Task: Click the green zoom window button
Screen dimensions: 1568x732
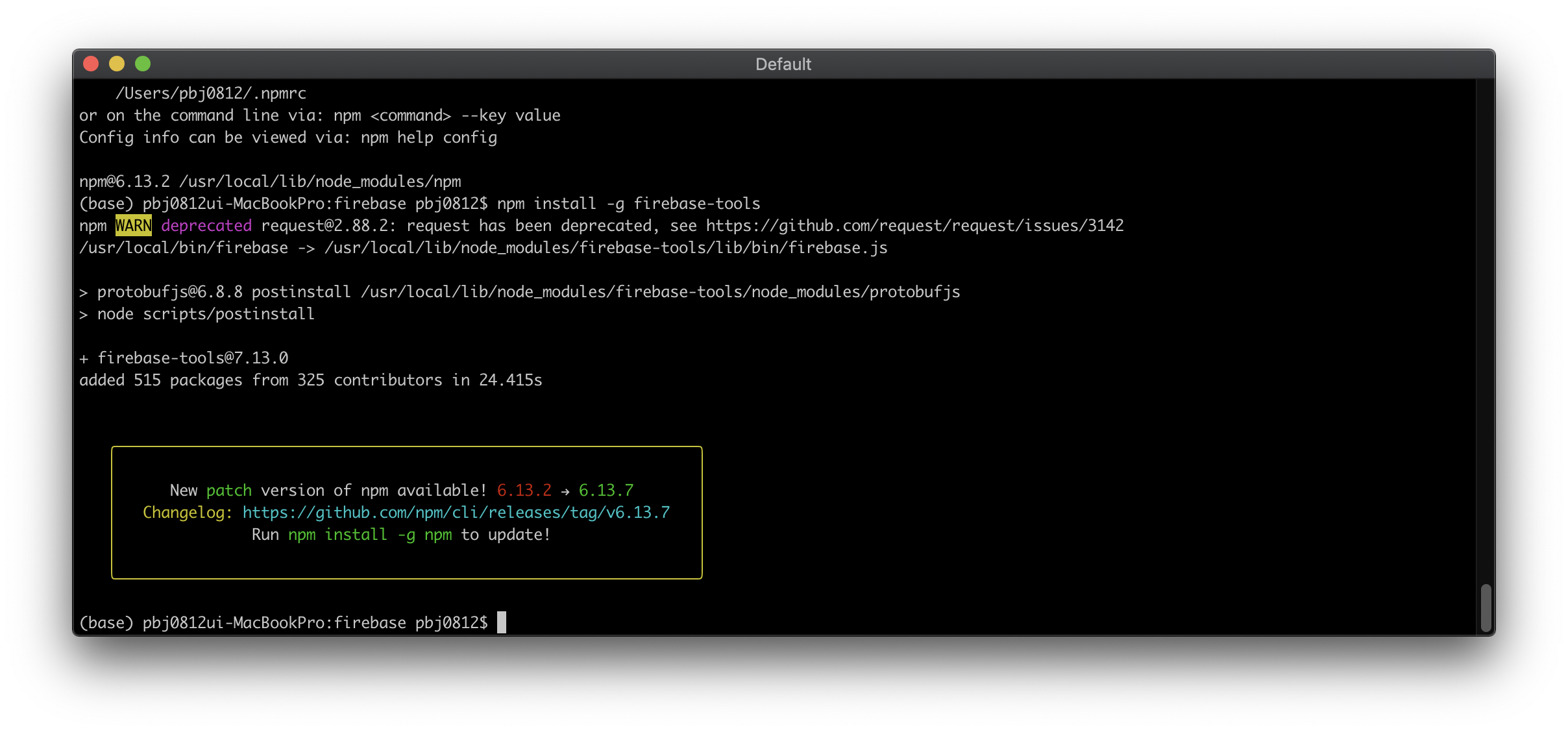Action: point(143,64)
